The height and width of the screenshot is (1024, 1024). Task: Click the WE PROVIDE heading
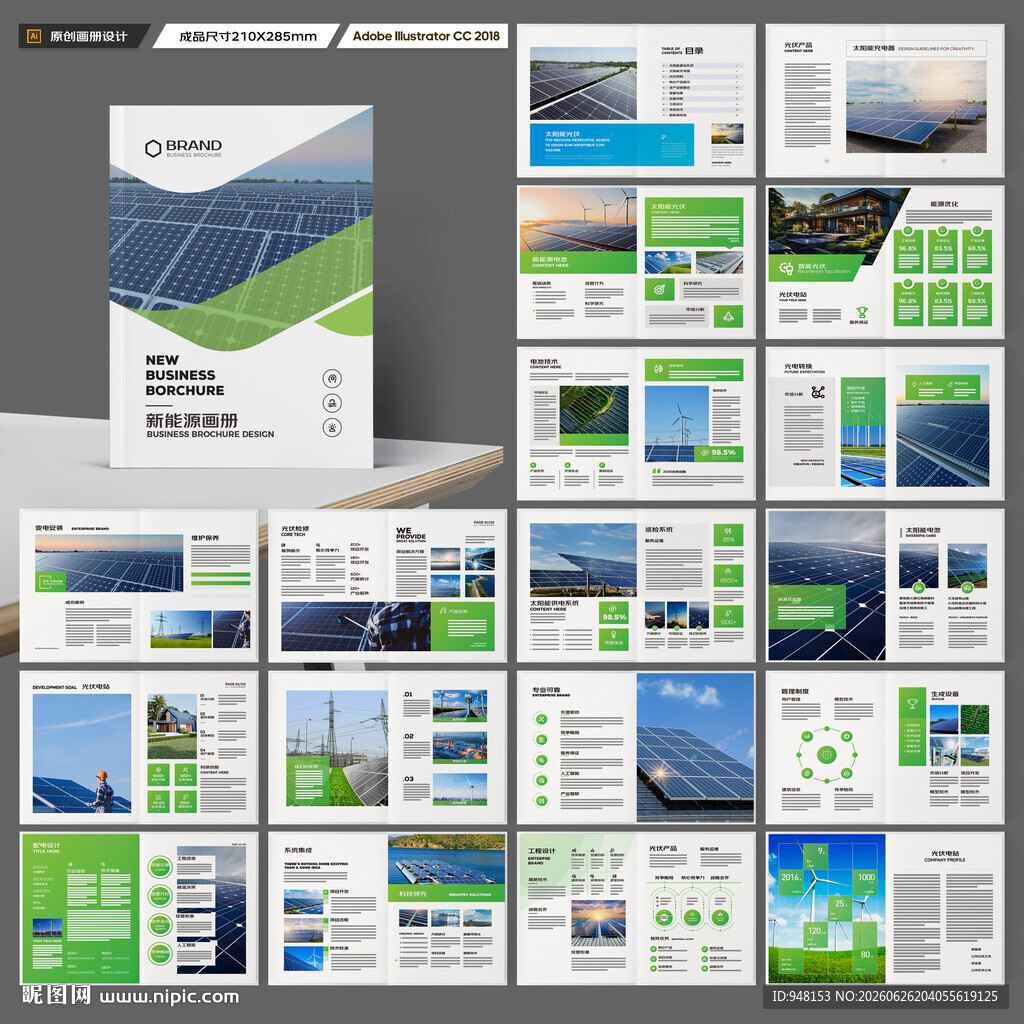411,534
